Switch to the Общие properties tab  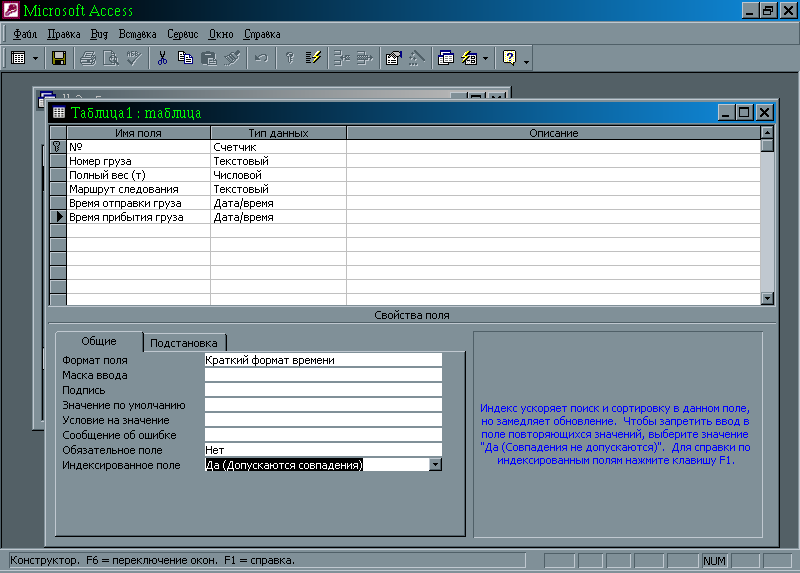coord(99,341)
